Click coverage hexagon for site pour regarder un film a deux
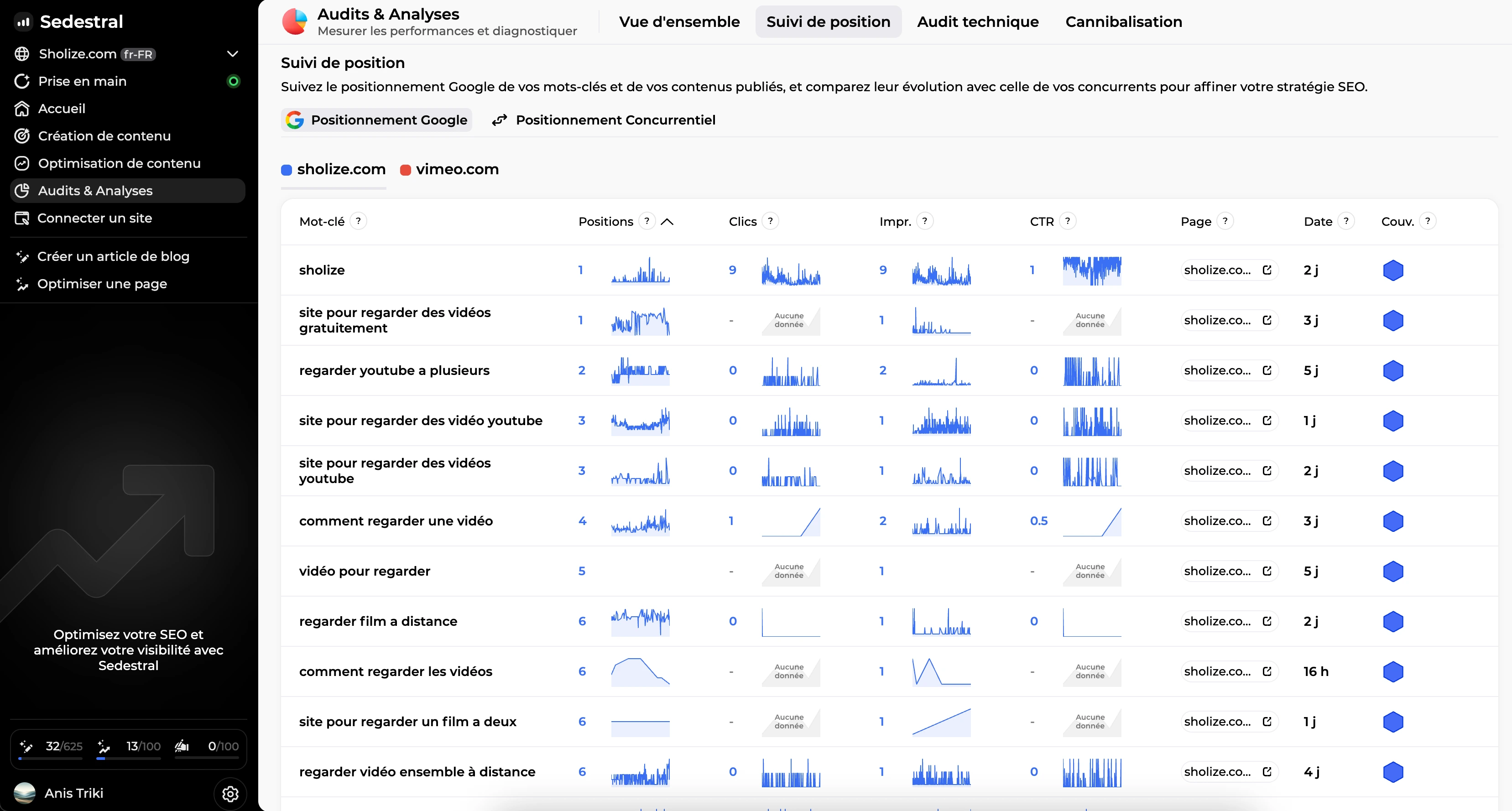 [1393, 722]
